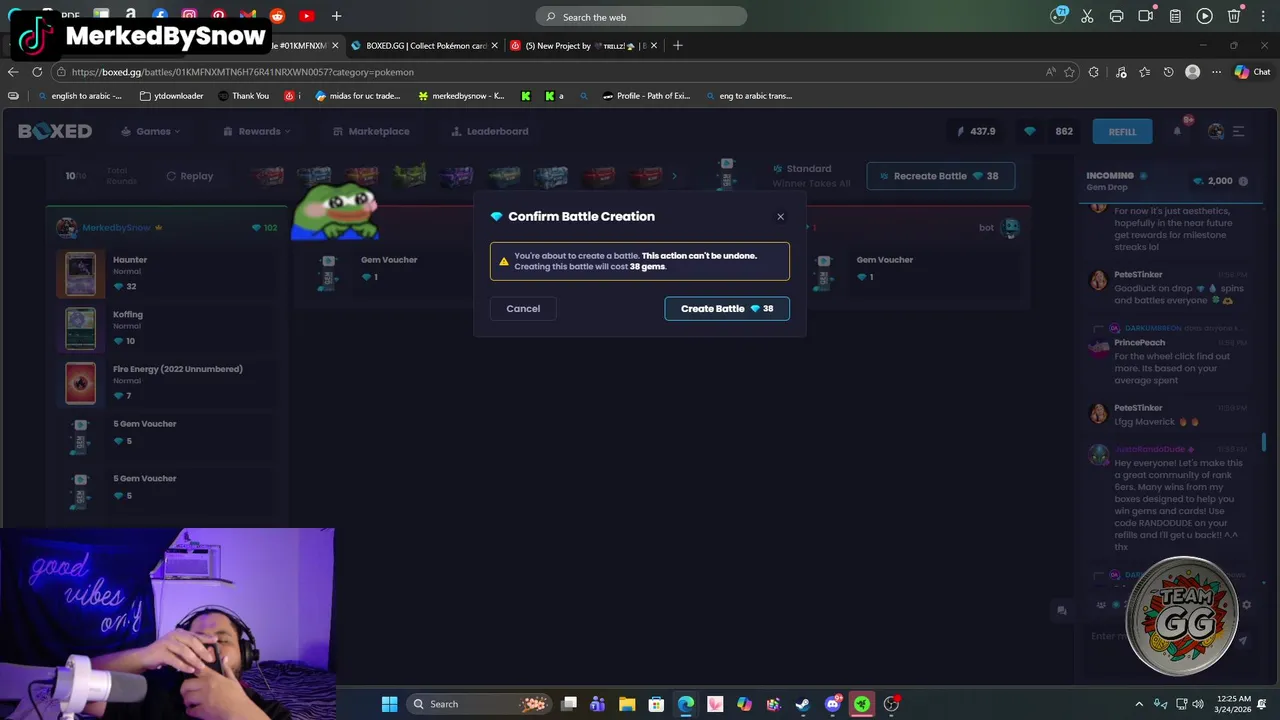Switch to the New Project browser tab
The height and width of the screenshot is (720, 1280).
[x=586, y=45]
